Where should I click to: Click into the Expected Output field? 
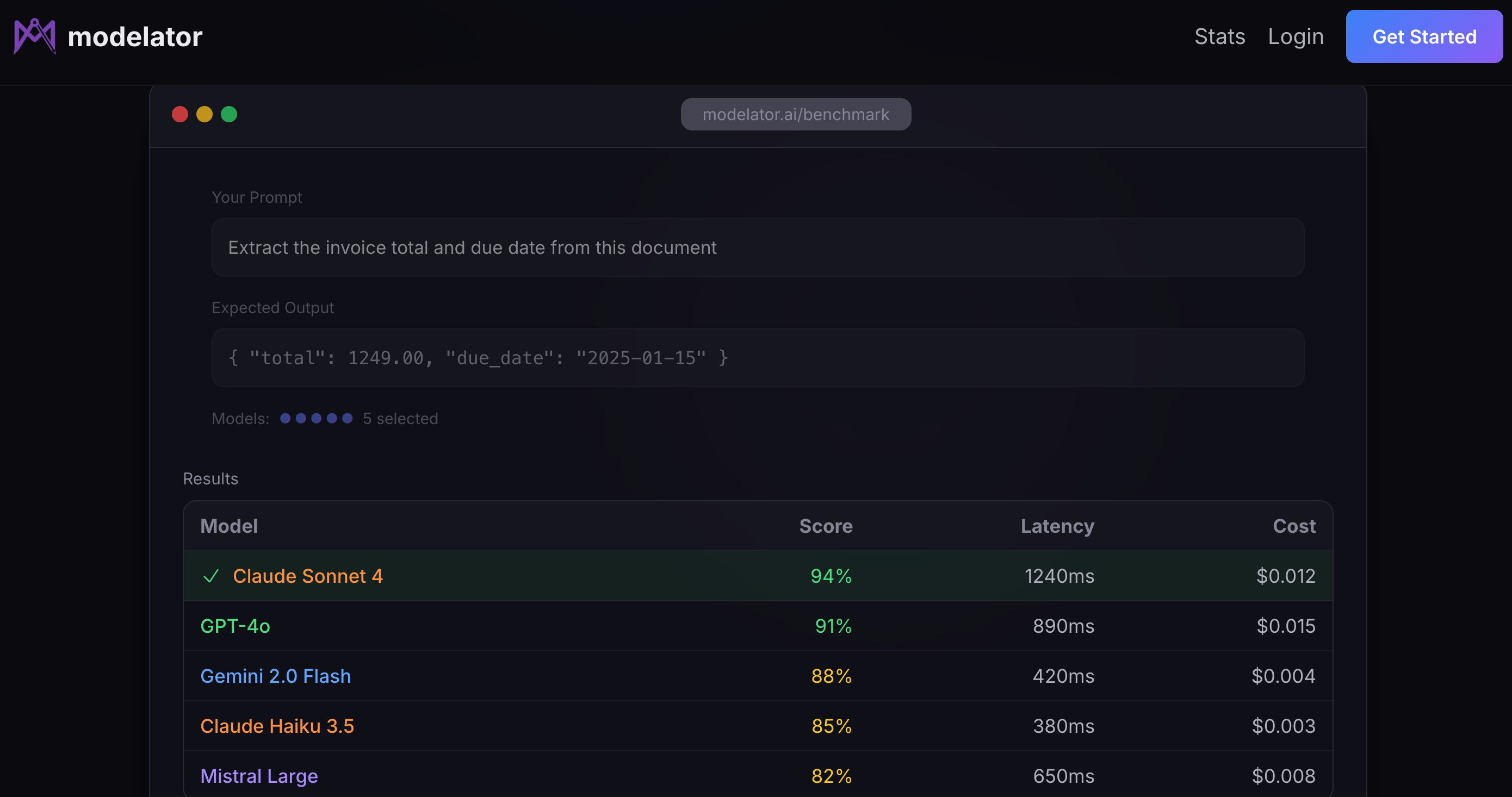(757, 357)
